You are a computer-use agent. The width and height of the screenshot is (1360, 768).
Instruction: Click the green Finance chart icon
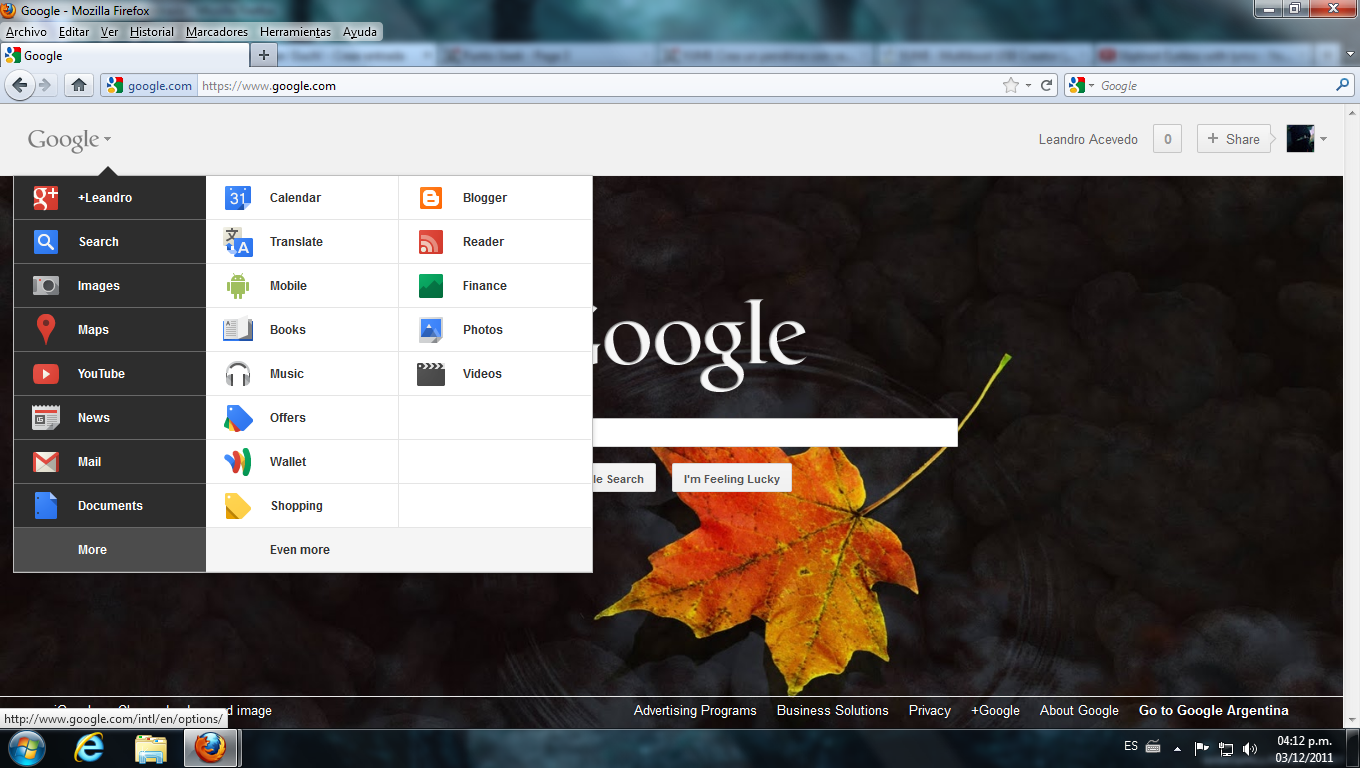click(431, 286)
